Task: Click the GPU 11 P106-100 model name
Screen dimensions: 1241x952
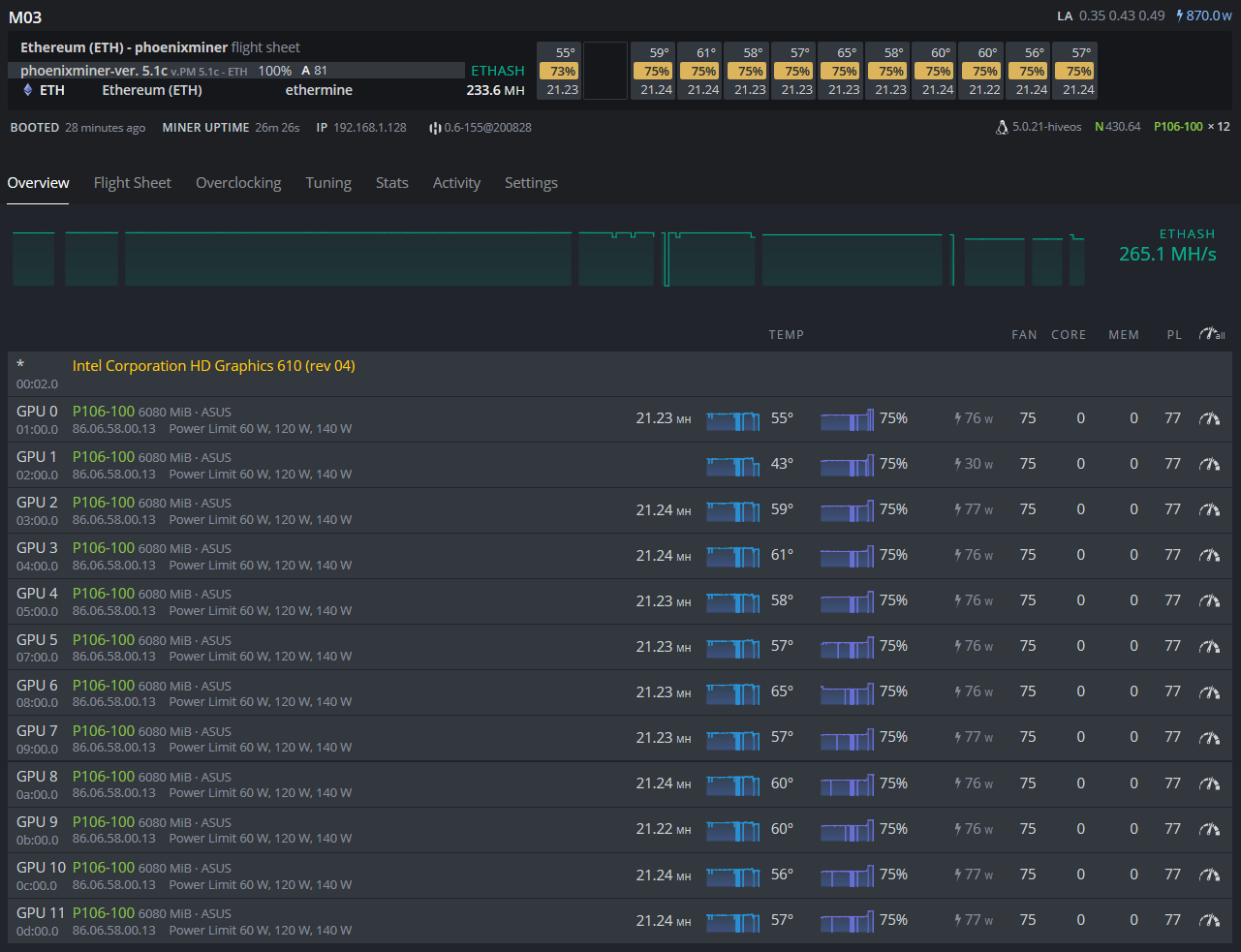Action: pyautogui.click(x=104, y=913)
